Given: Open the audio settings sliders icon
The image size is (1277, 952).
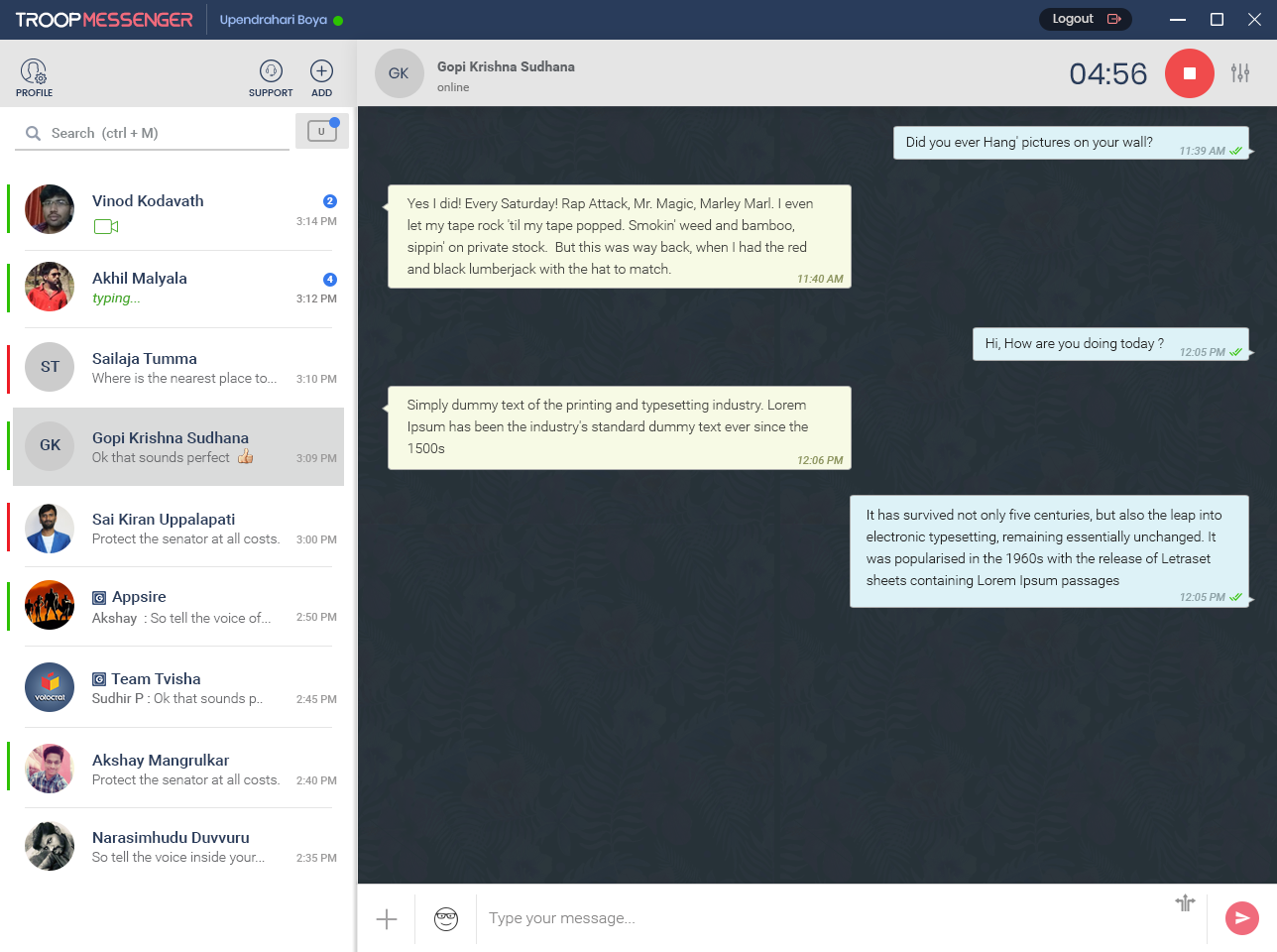Looking at the screenshot, I should [x=1240, y=73].
